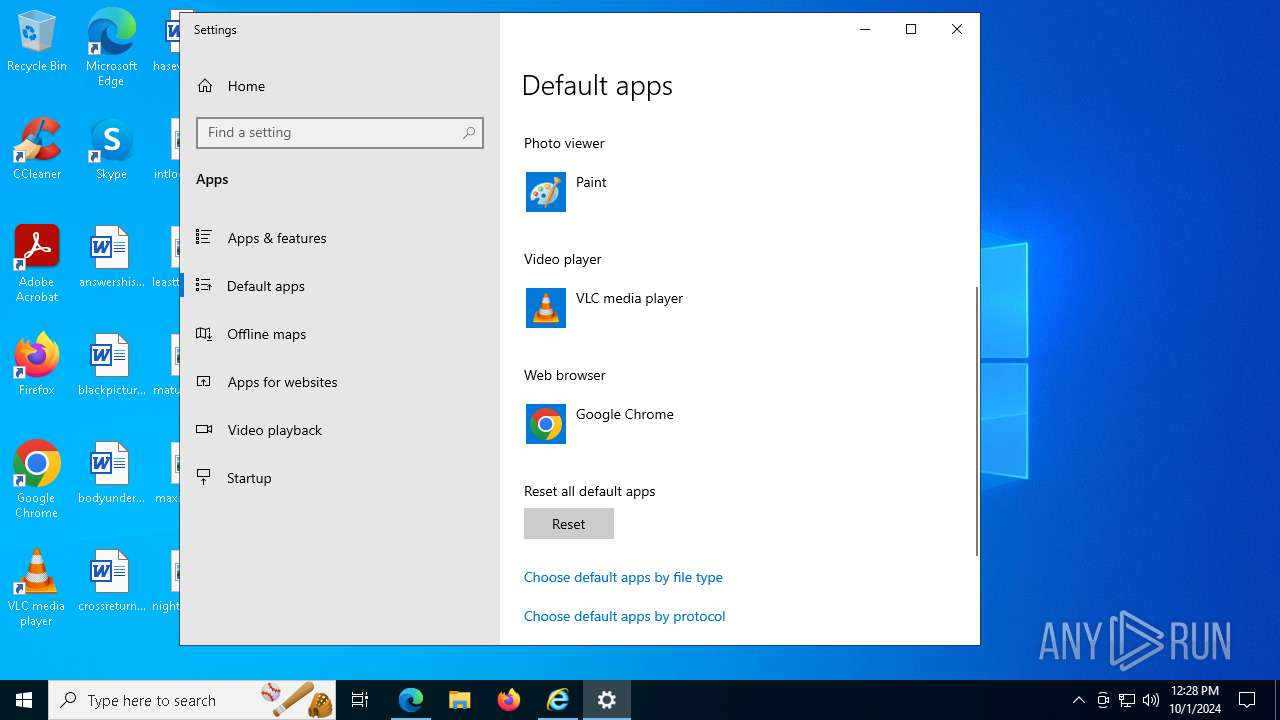
Task: Click the VLC media player default icon
Action: tap(546, 308)
